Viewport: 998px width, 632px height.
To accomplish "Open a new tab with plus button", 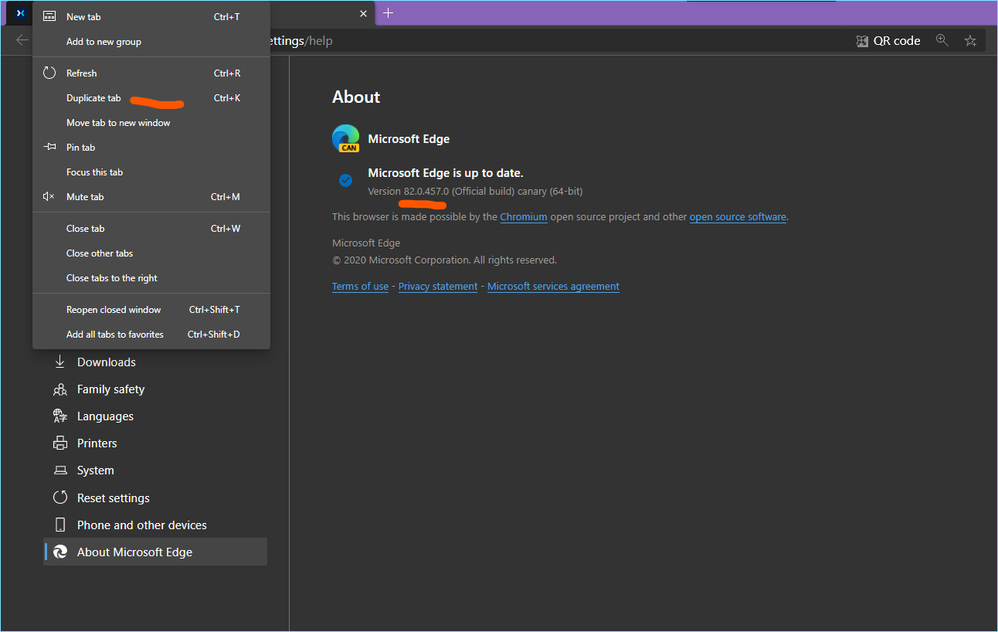I will coord(388,13).
